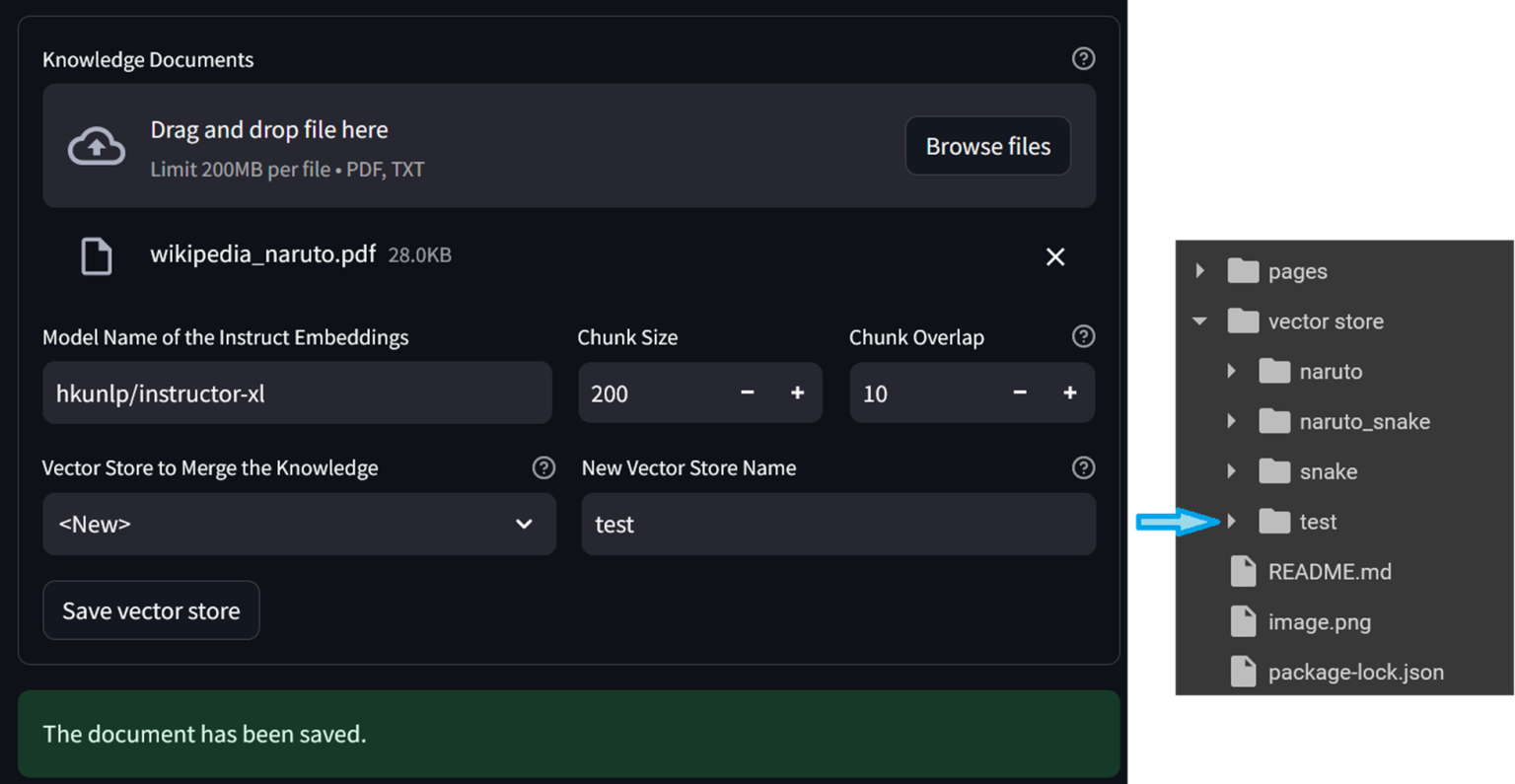Click the New Vector Store Name field
Image resolution: width=1515 pixels, height=784 pixels.
point(837,524)
